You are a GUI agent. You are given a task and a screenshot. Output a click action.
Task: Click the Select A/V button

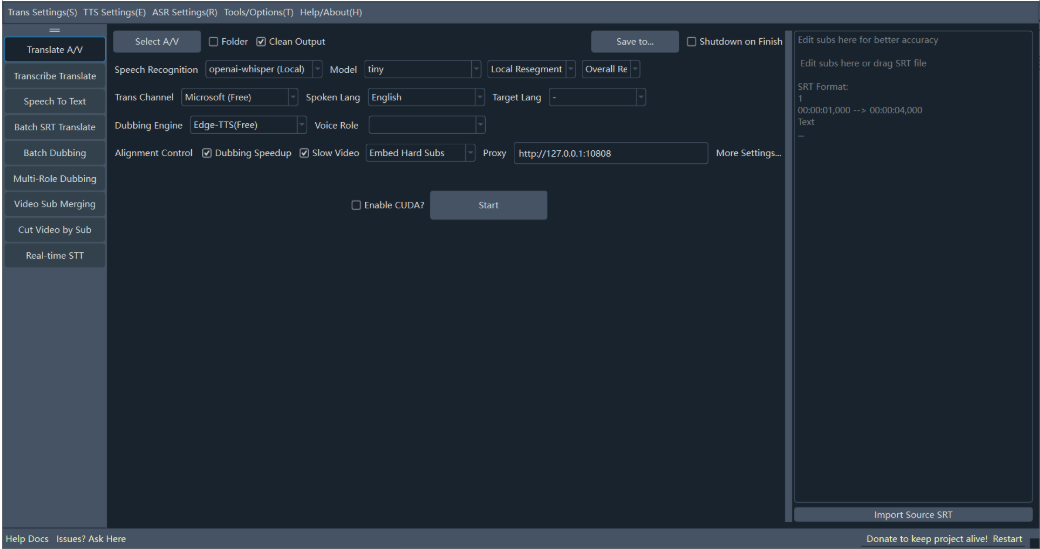pyautogui.click(x=157, y=42)
